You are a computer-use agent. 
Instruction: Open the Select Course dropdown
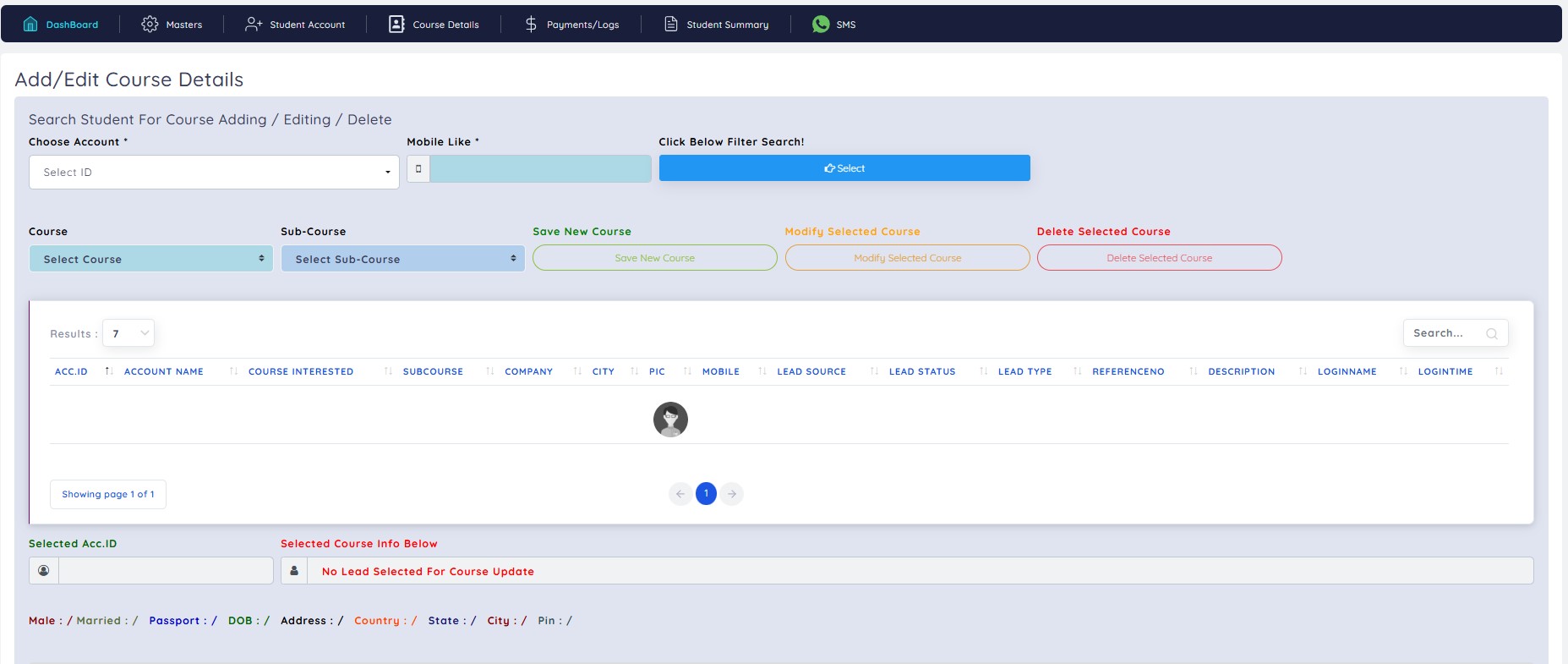click(151, 259)
